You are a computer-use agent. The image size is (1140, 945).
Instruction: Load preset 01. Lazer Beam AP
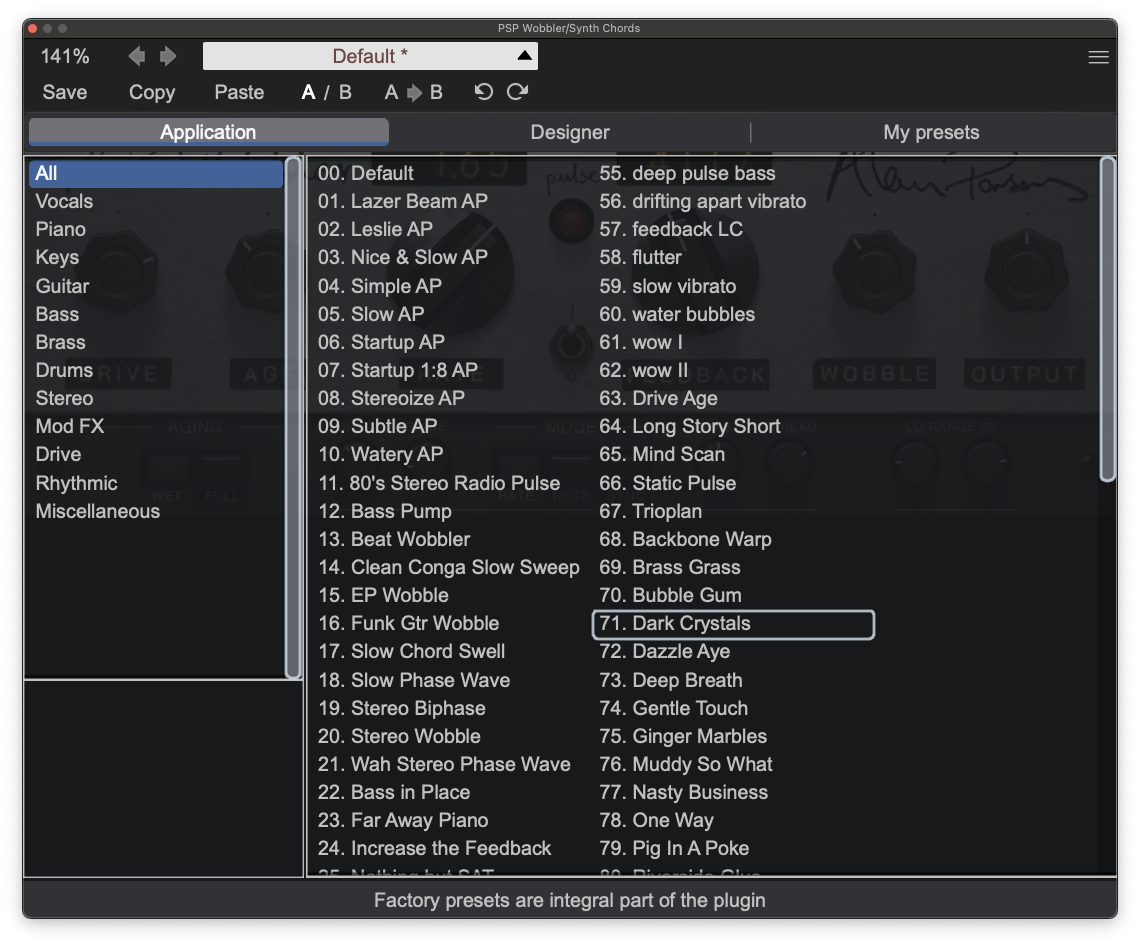pyautogui.click(x=403, y=201)
